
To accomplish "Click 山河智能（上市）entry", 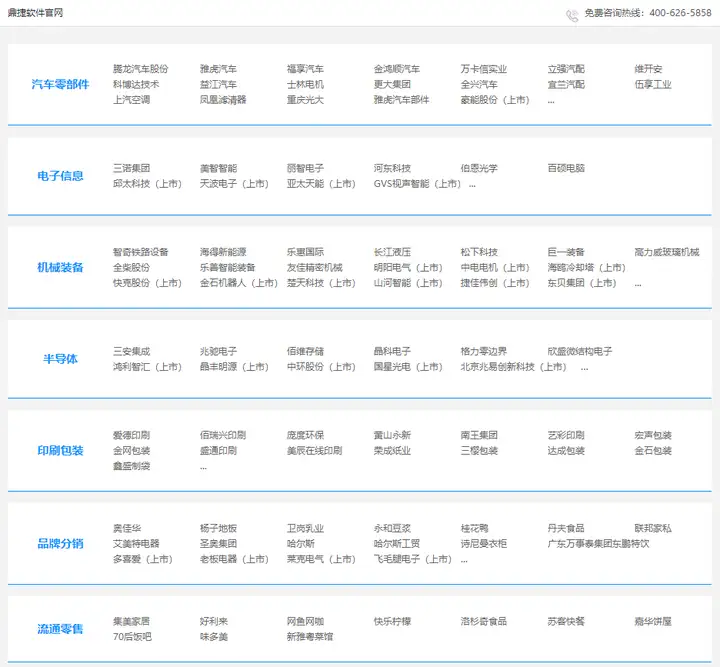I will [x=408, y=283].
